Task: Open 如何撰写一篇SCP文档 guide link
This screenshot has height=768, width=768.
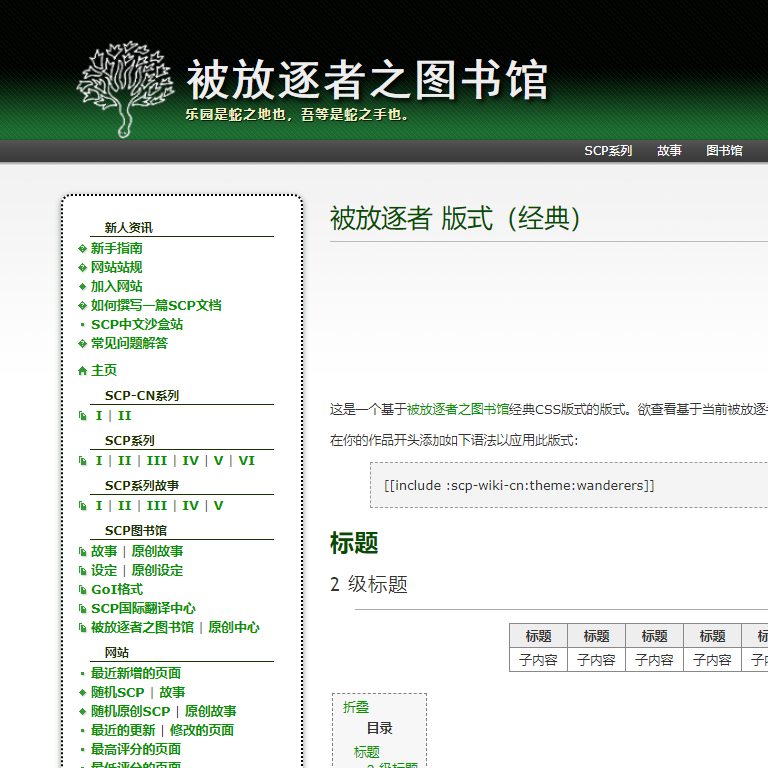Action: coord(156,305)
